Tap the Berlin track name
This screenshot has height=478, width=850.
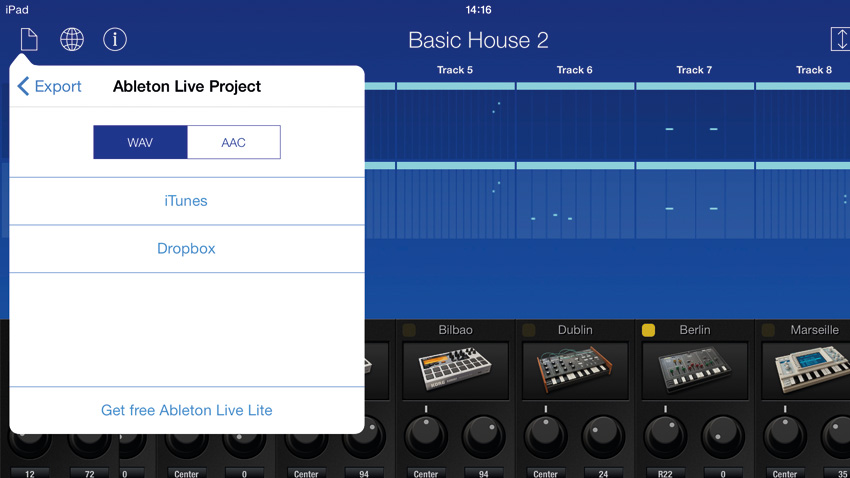pyautogui.click(x=695, y=330)
